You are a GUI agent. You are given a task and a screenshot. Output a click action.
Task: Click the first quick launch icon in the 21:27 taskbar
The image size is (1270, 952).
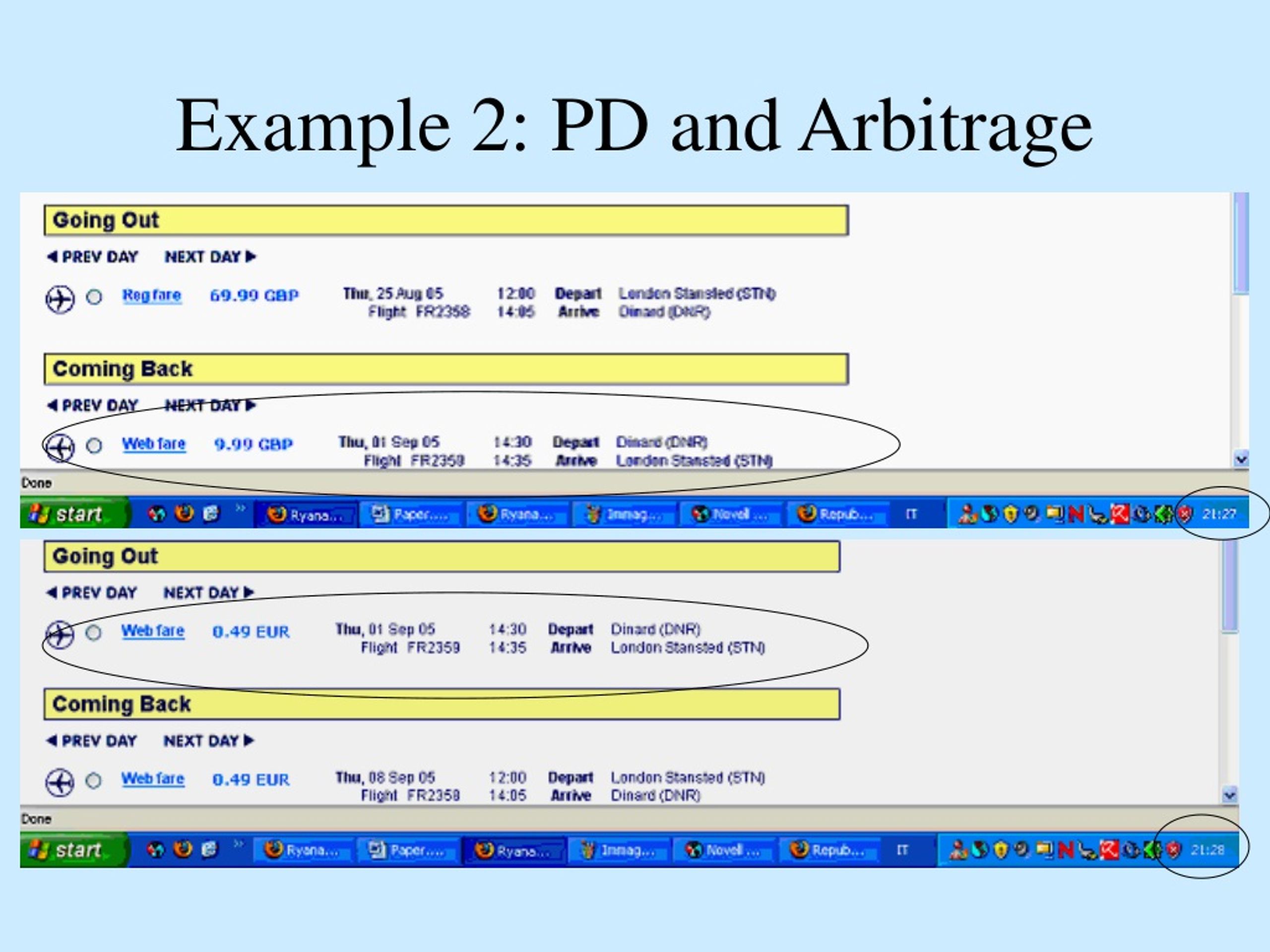pyautogui.click(x=157, y=514)
